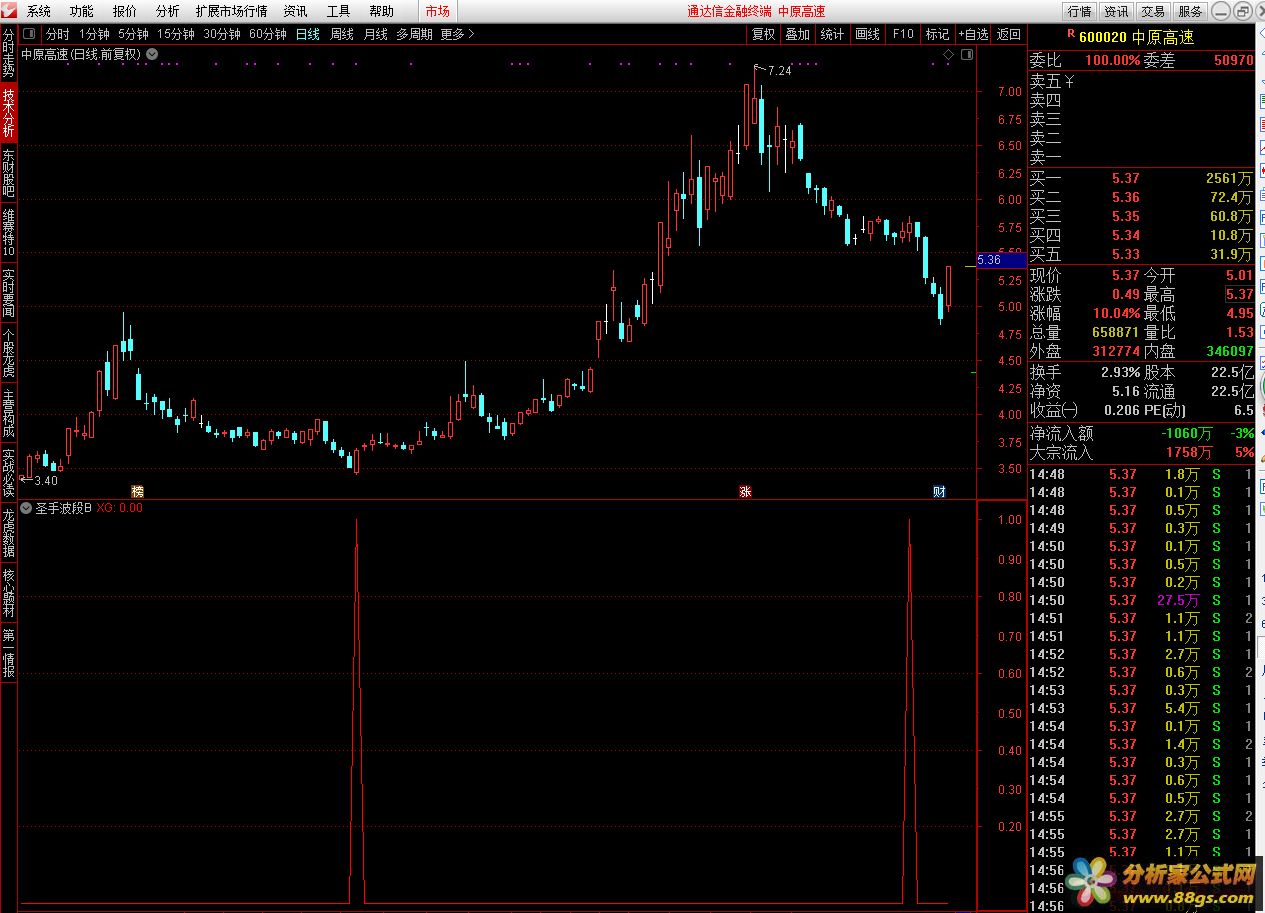Open the 系统 menu
The width and height of the screenshot is (1265, 913).
(x=39, y=11)
